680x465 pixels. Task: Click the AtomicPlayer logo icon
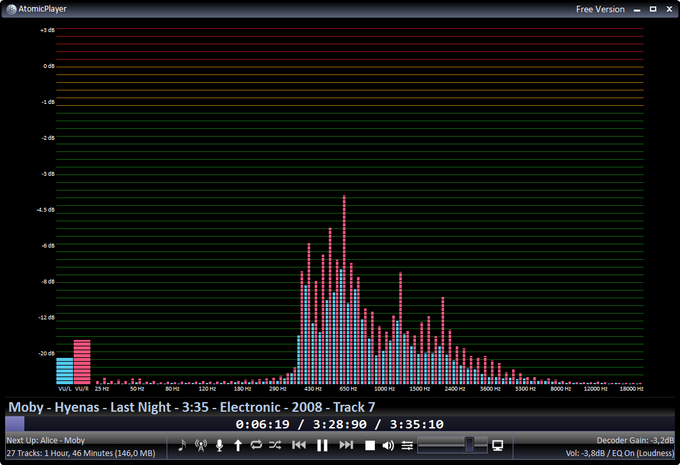click(x=11, y=9)
